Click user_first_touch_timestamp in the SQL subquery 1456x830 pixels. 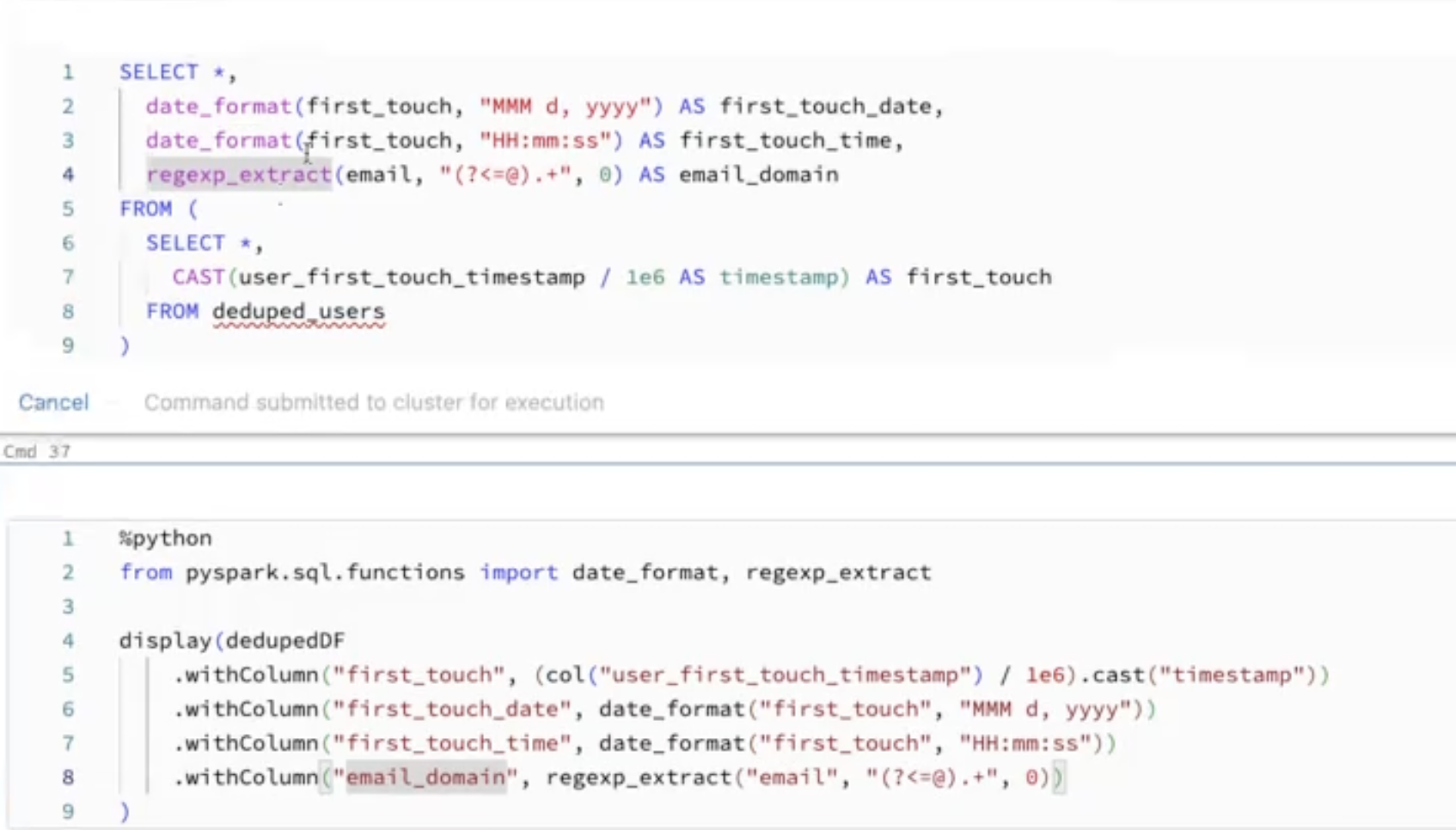pyautogui.click(x=412, y=277)
